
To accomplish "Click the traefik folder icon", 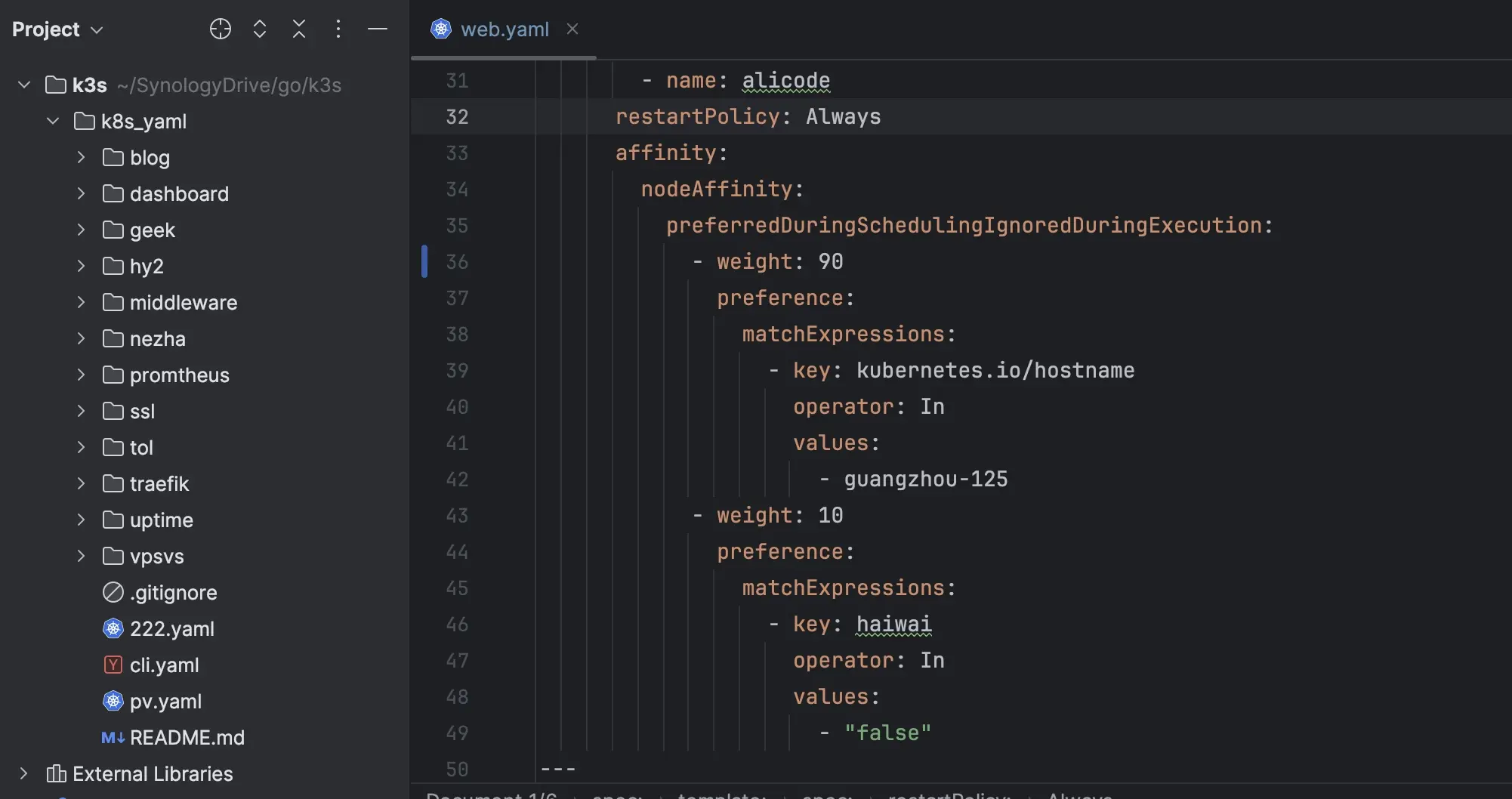I will 113,483.
